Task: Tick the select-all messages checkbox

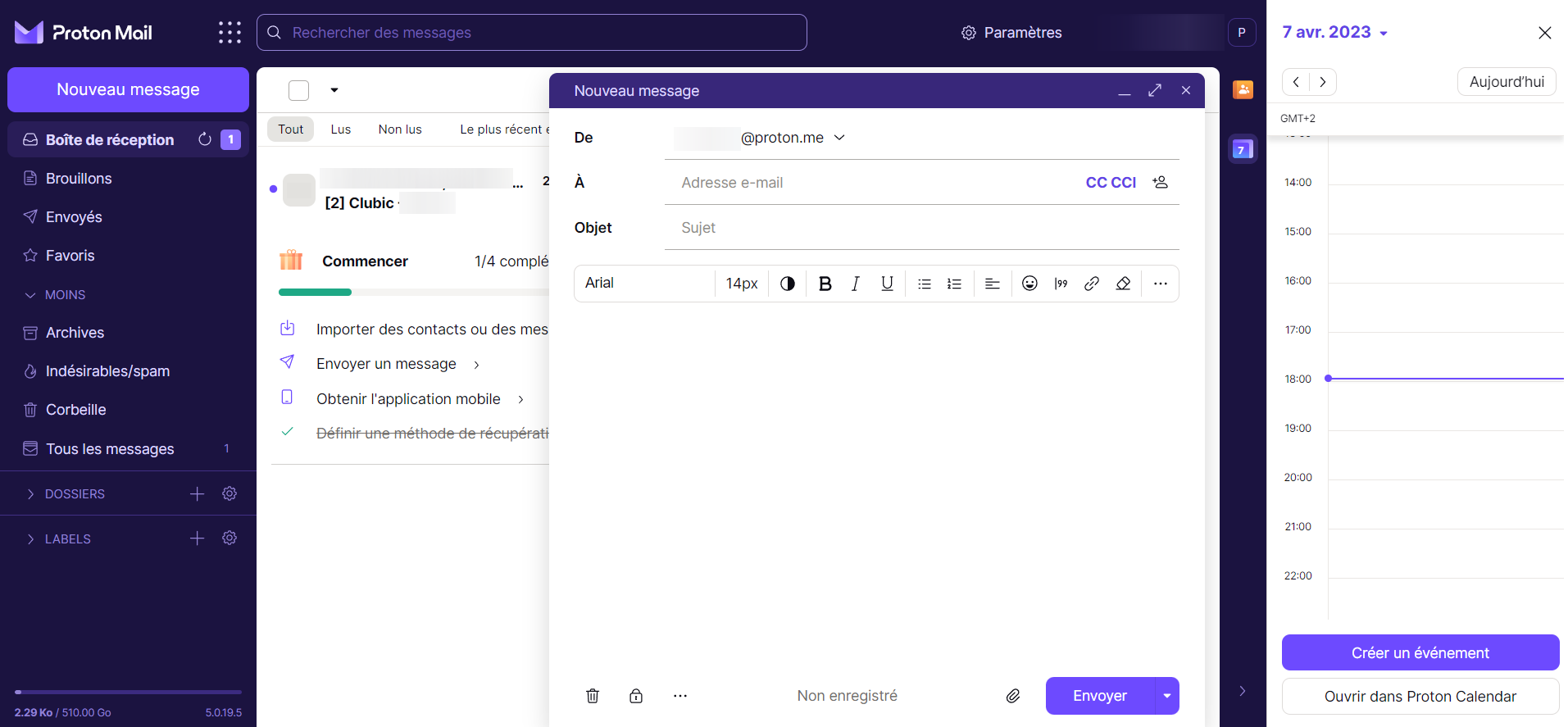Action: 299,90
